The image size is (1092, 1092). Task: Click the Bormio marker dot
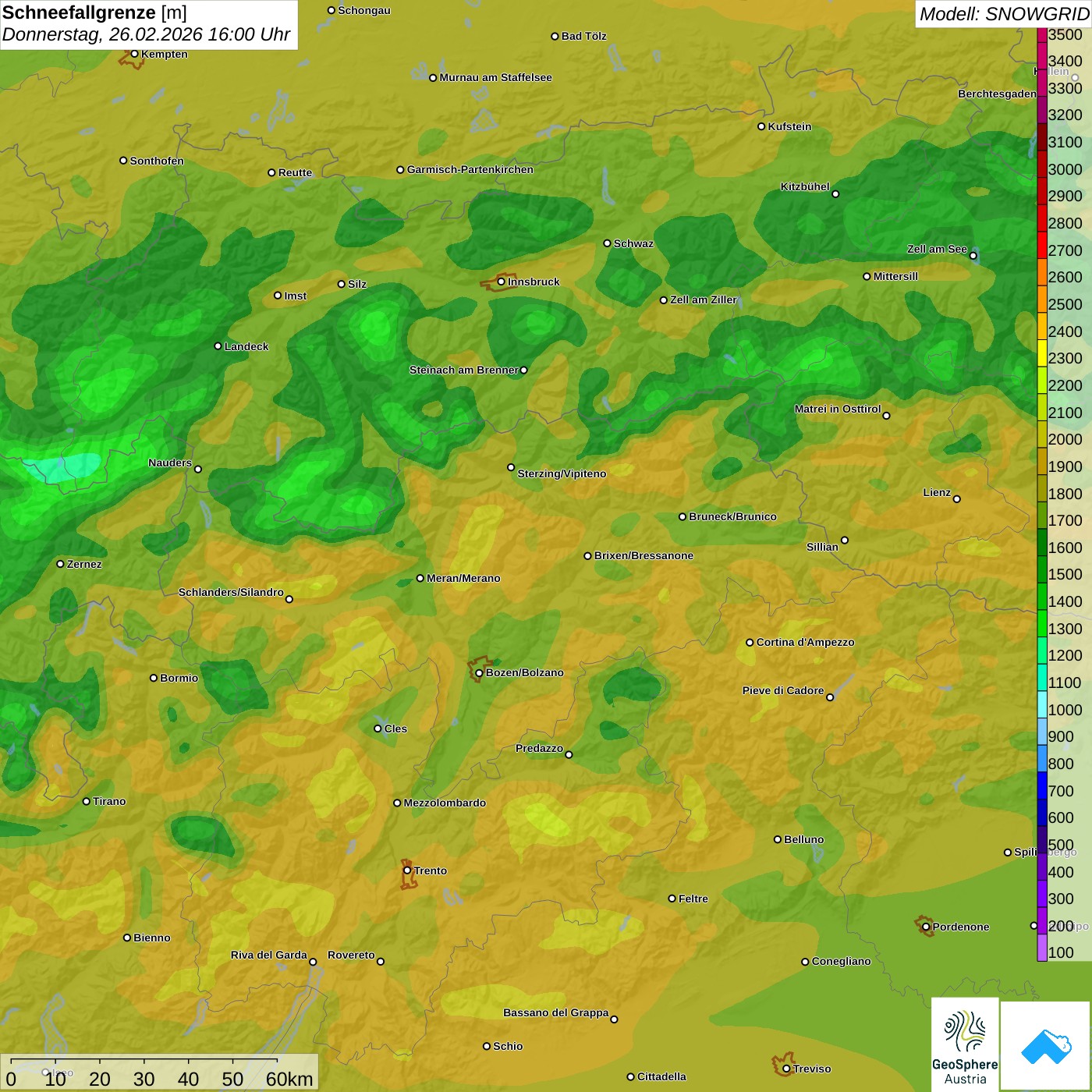pyautogui.click(x=154, y=678)
